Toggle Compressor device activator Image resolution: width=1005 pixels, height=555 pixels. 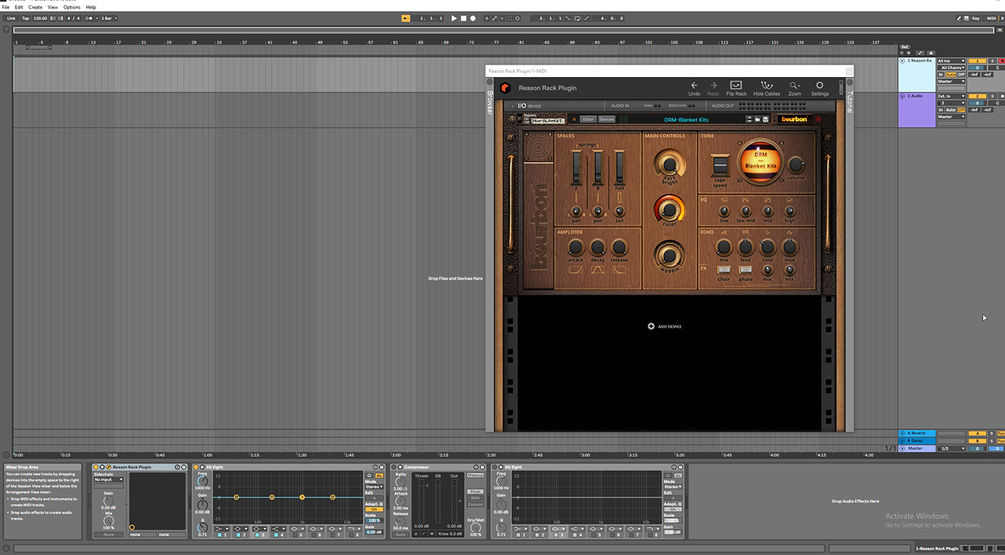[x=393, y=467]
